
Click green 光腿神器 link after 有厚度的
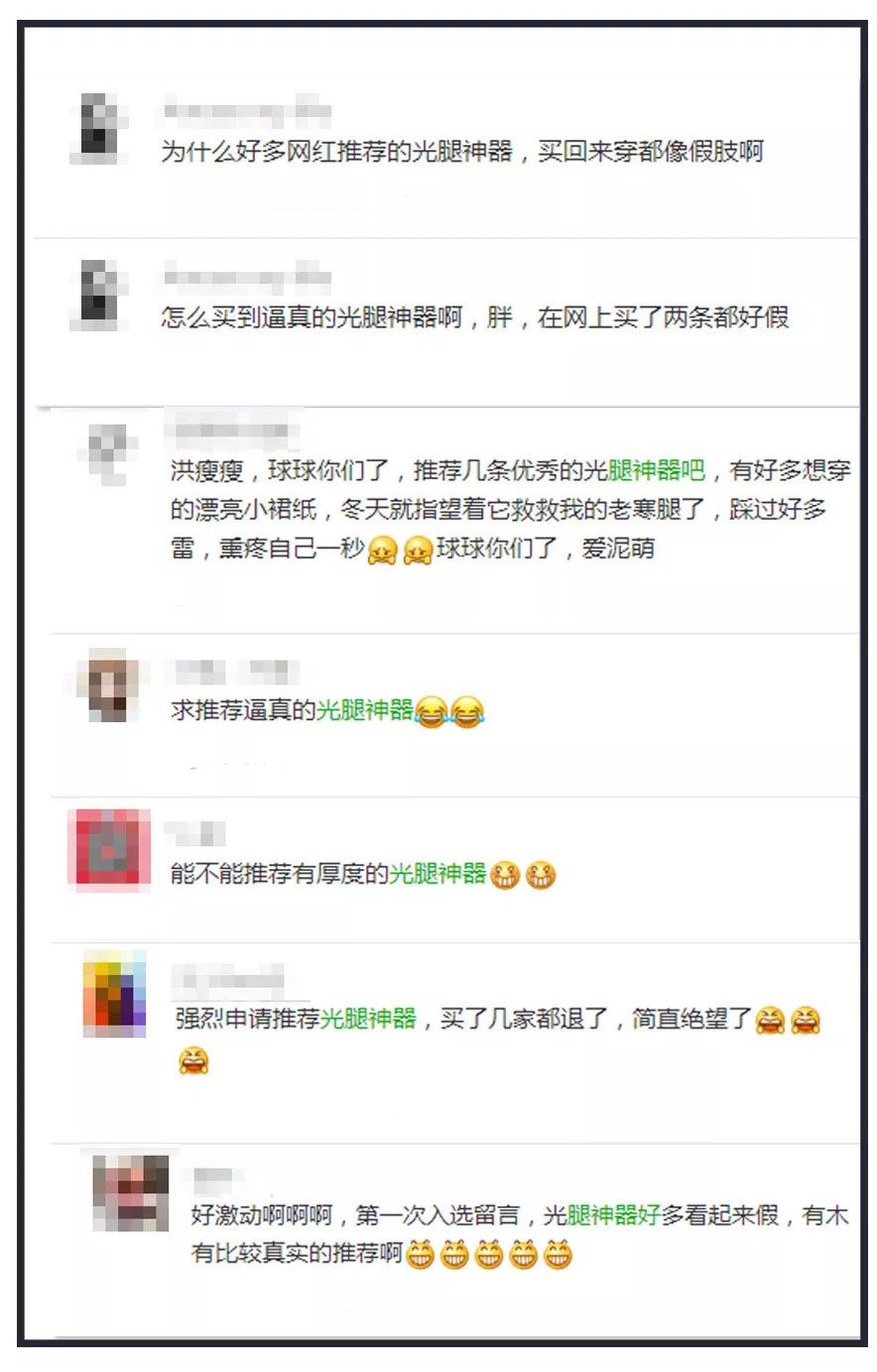pyautogui.click(x=438, y=874)
